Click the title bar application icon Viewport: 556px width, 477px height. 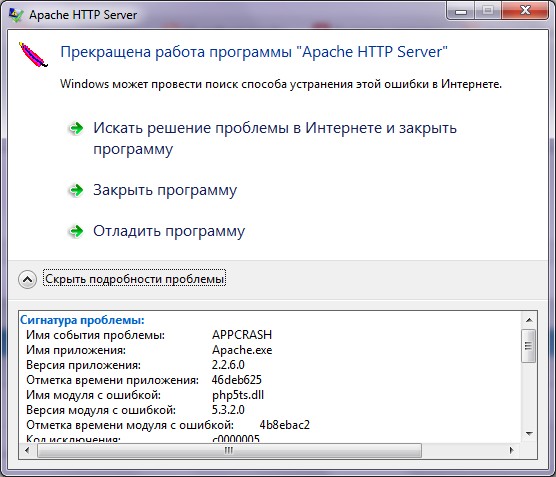click(16, 15)
